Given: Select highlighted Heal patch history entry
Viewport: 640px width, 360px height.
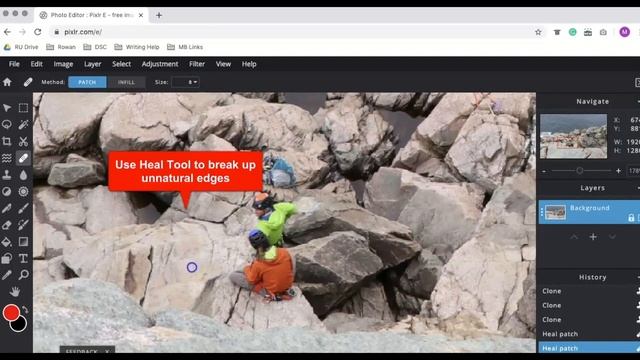Looking at the screenshot, I should click(x=588, y=348).
